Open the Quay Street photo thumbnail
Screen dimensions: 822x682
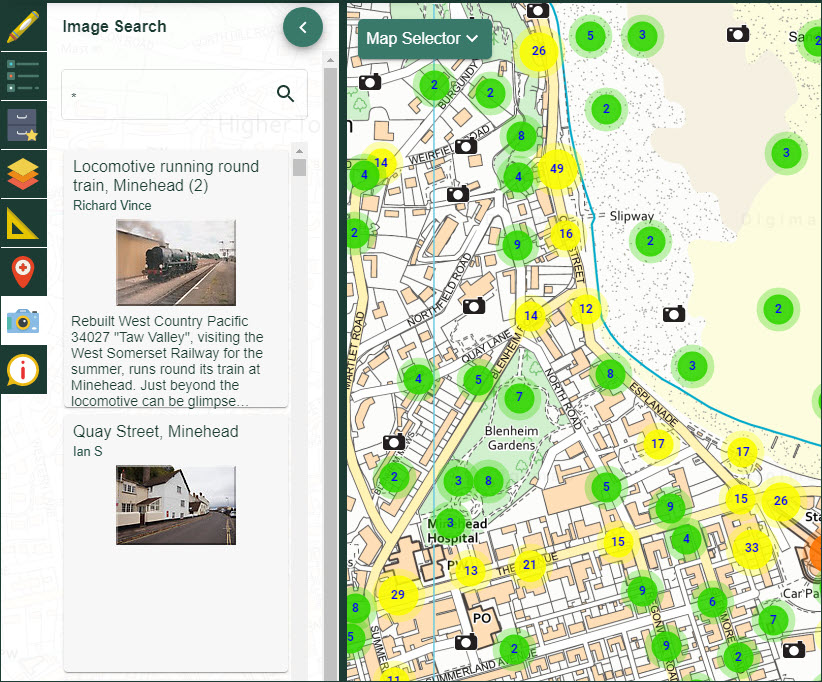(x=175, y=505)
